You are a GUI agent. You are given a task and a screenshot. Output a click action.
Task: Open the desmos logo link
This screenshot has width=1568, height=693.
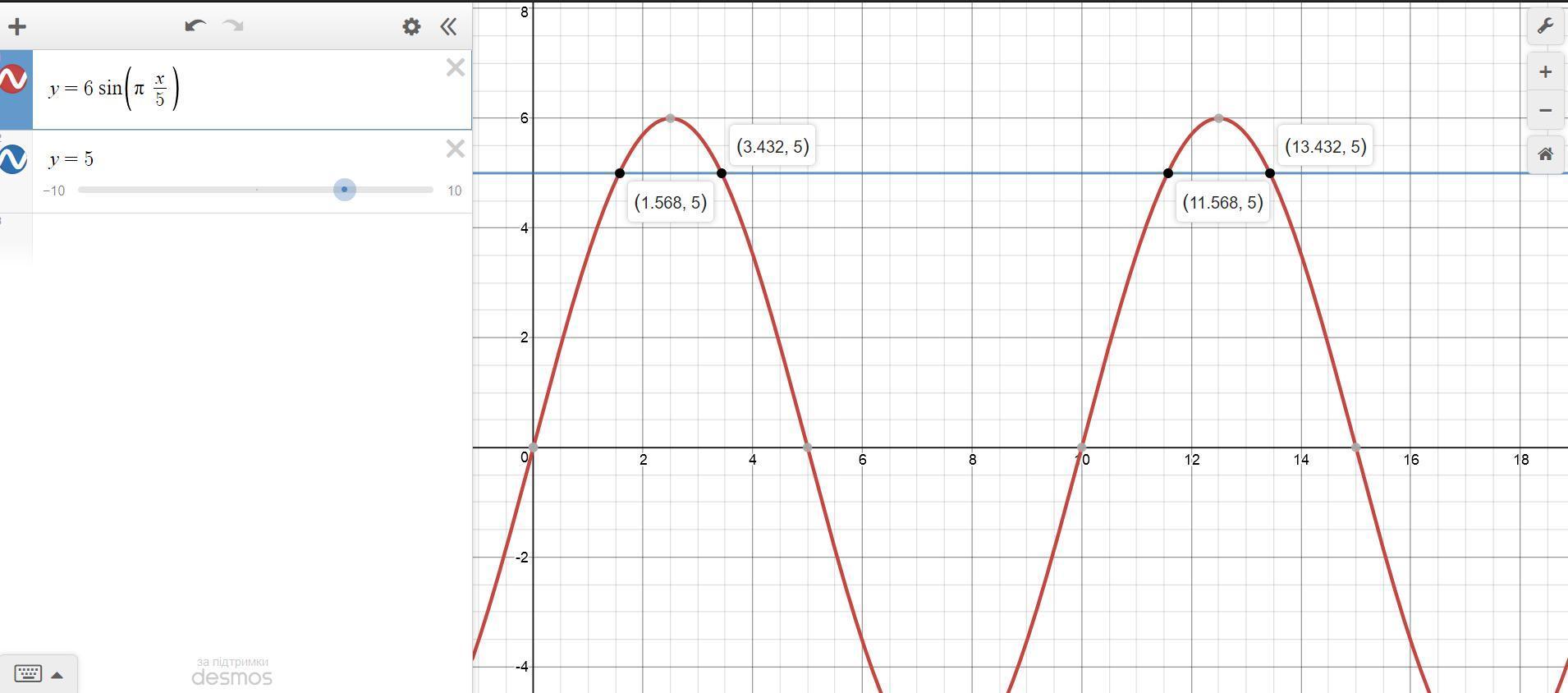[x=232, y=677]
